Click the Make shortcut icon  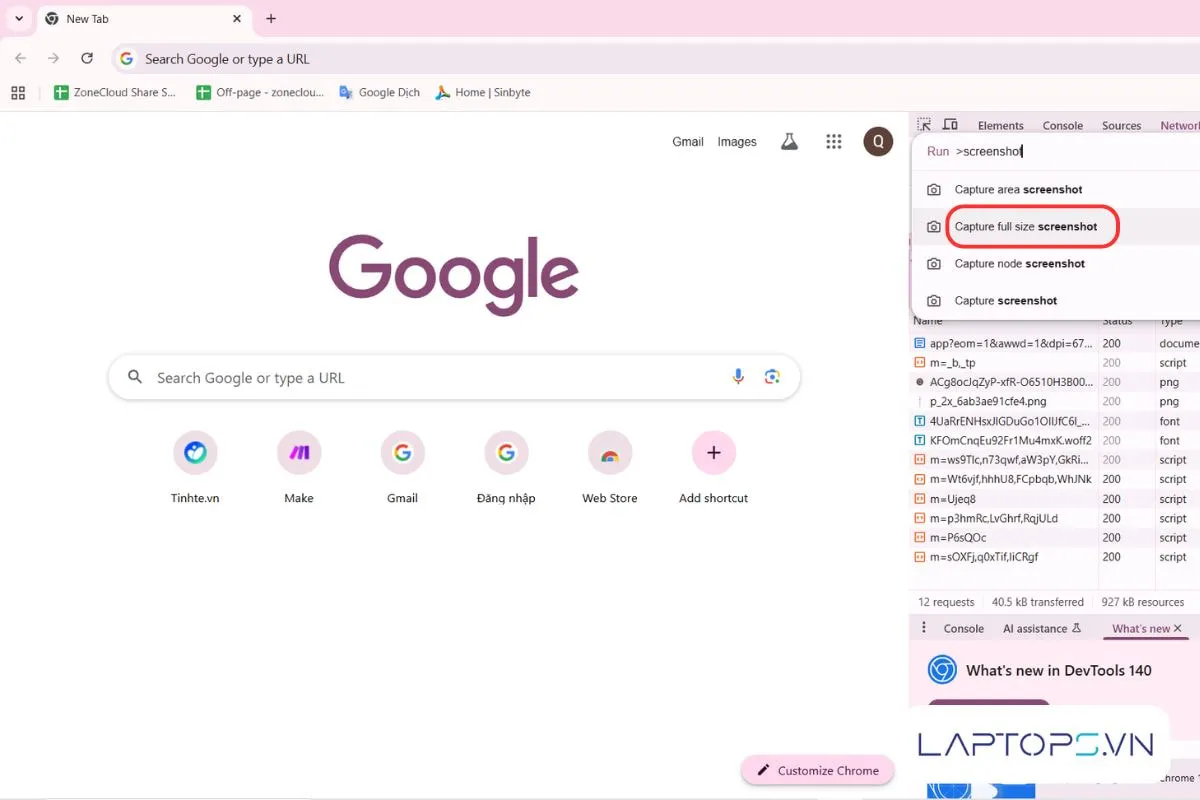pos(298,452)
